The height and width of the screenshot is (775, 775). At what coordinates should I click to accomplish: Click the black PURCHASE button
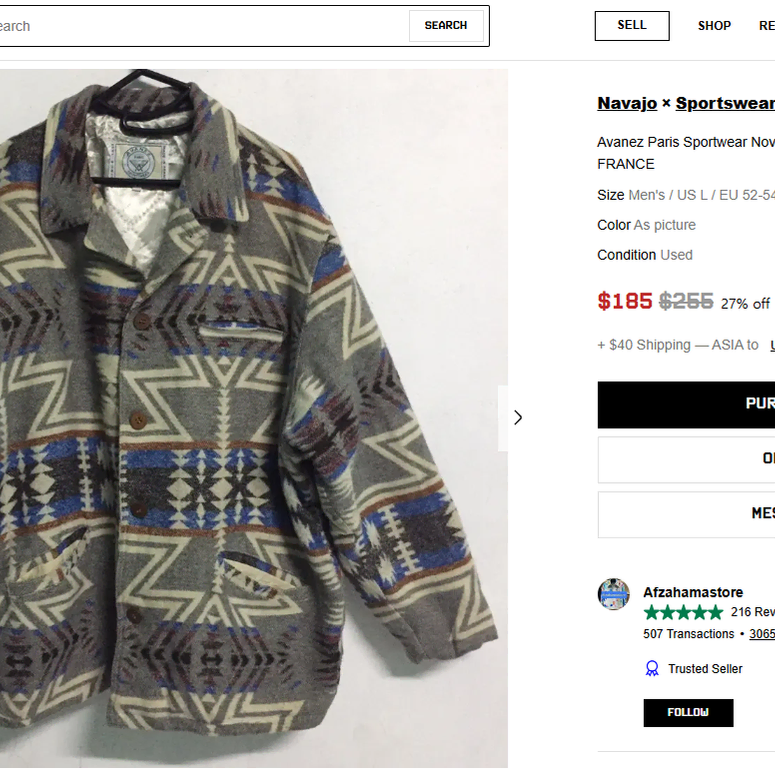pyautogui.click(x=686, y=404)
